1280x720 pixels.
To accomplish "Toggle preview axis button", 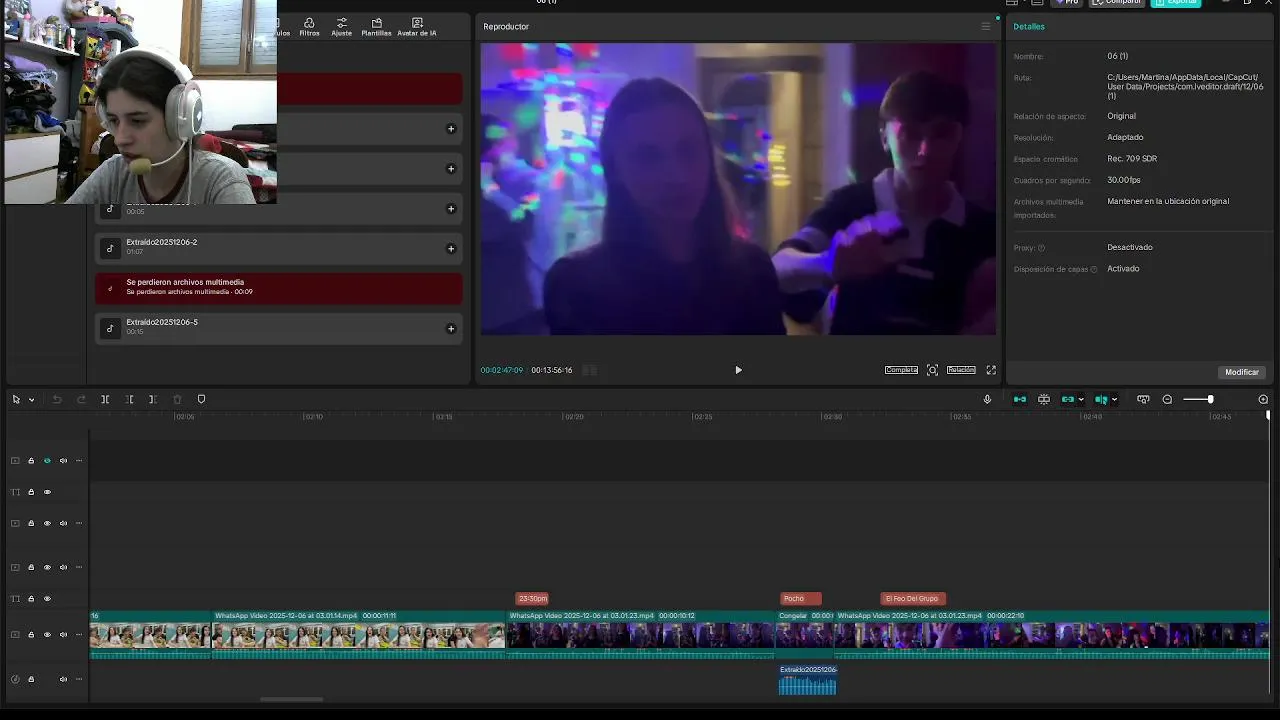I will click(x=1101, y=399).
